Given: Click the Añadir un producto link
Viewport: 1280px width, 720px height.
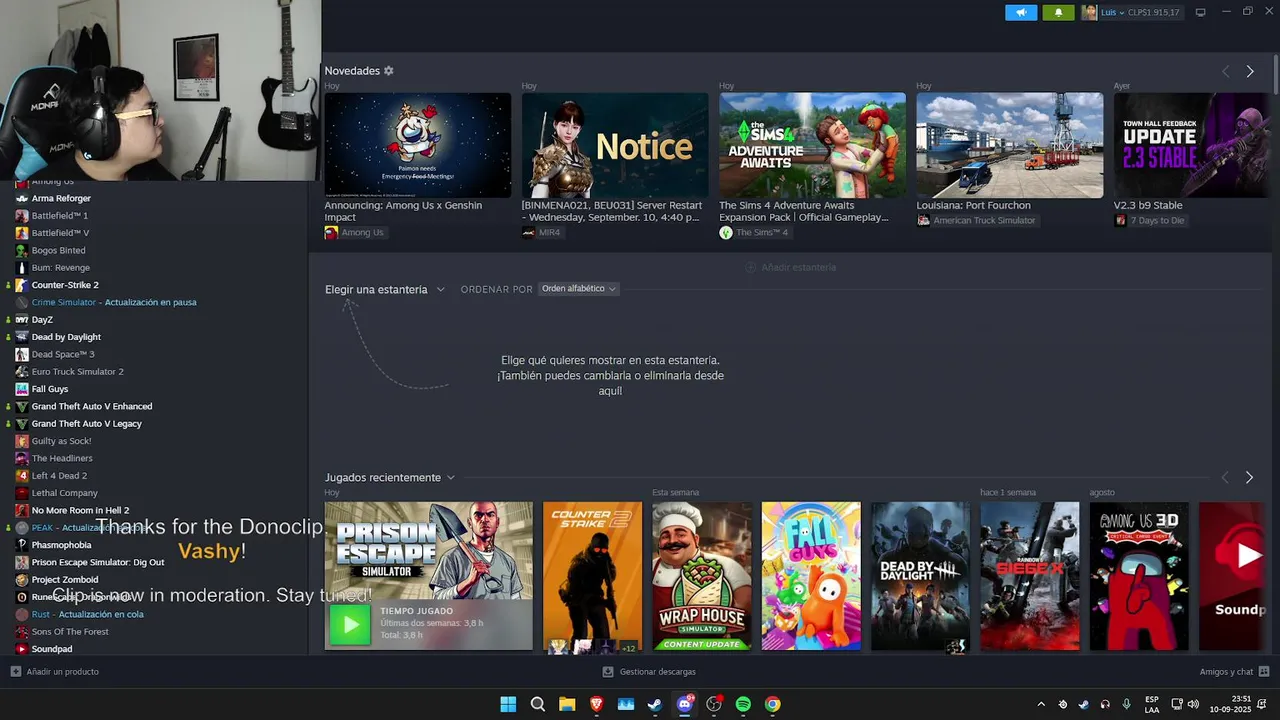Looking at the screenshot, I should click(62, 672).
